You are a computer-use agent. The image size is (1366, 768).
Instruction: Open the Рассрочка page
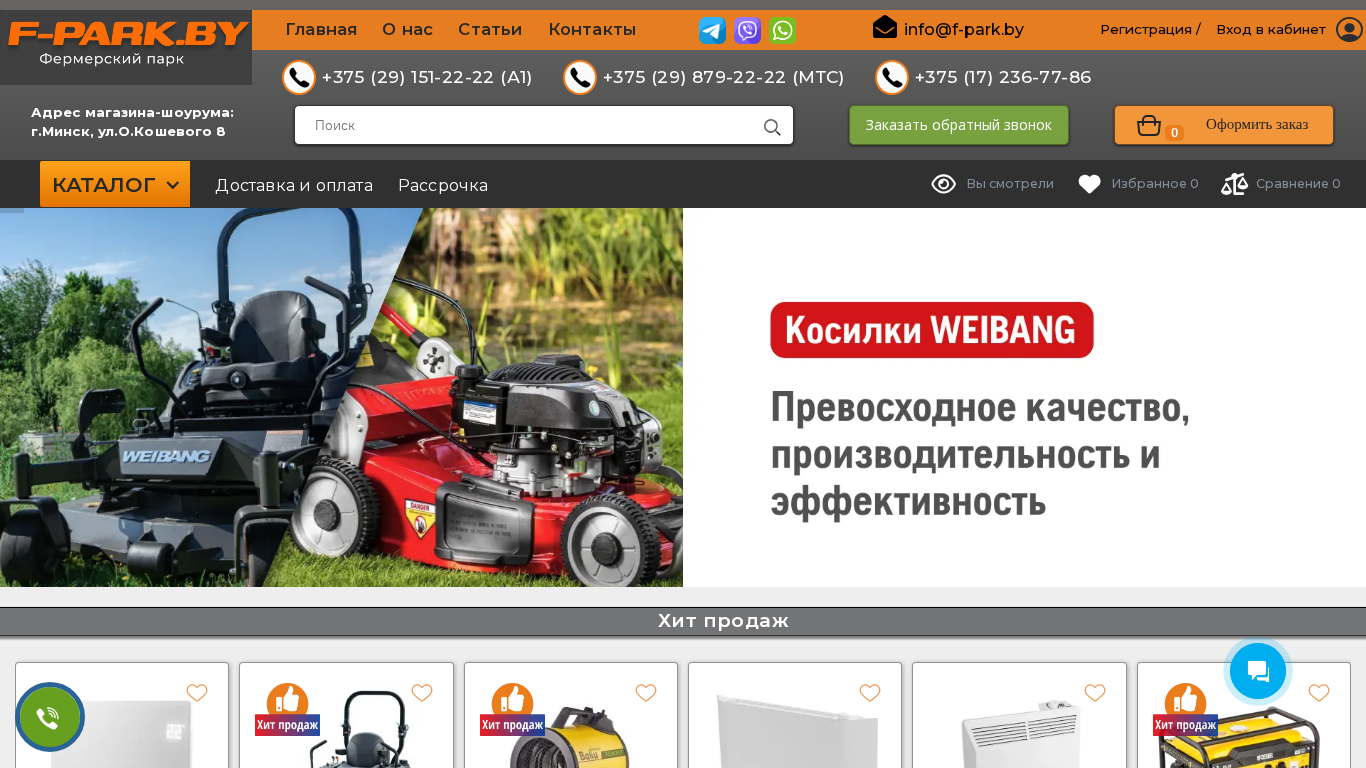(x=443, y=185)
